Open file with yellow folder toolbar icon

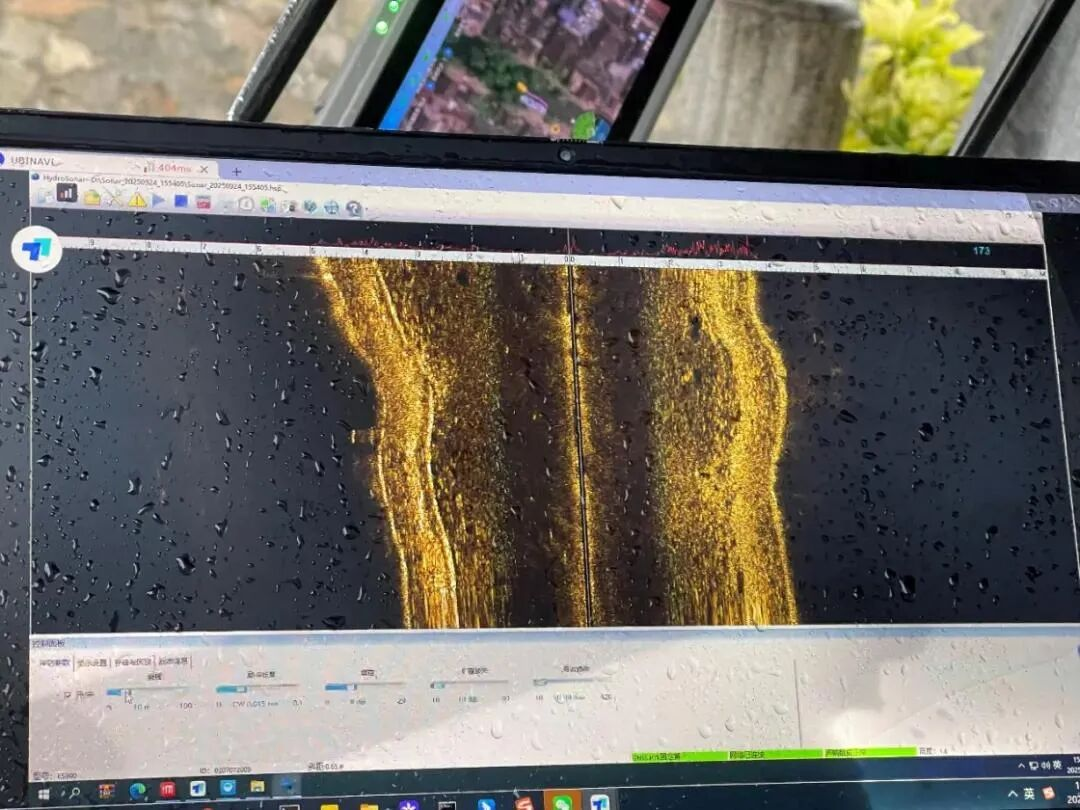click(x=92, y=197)
